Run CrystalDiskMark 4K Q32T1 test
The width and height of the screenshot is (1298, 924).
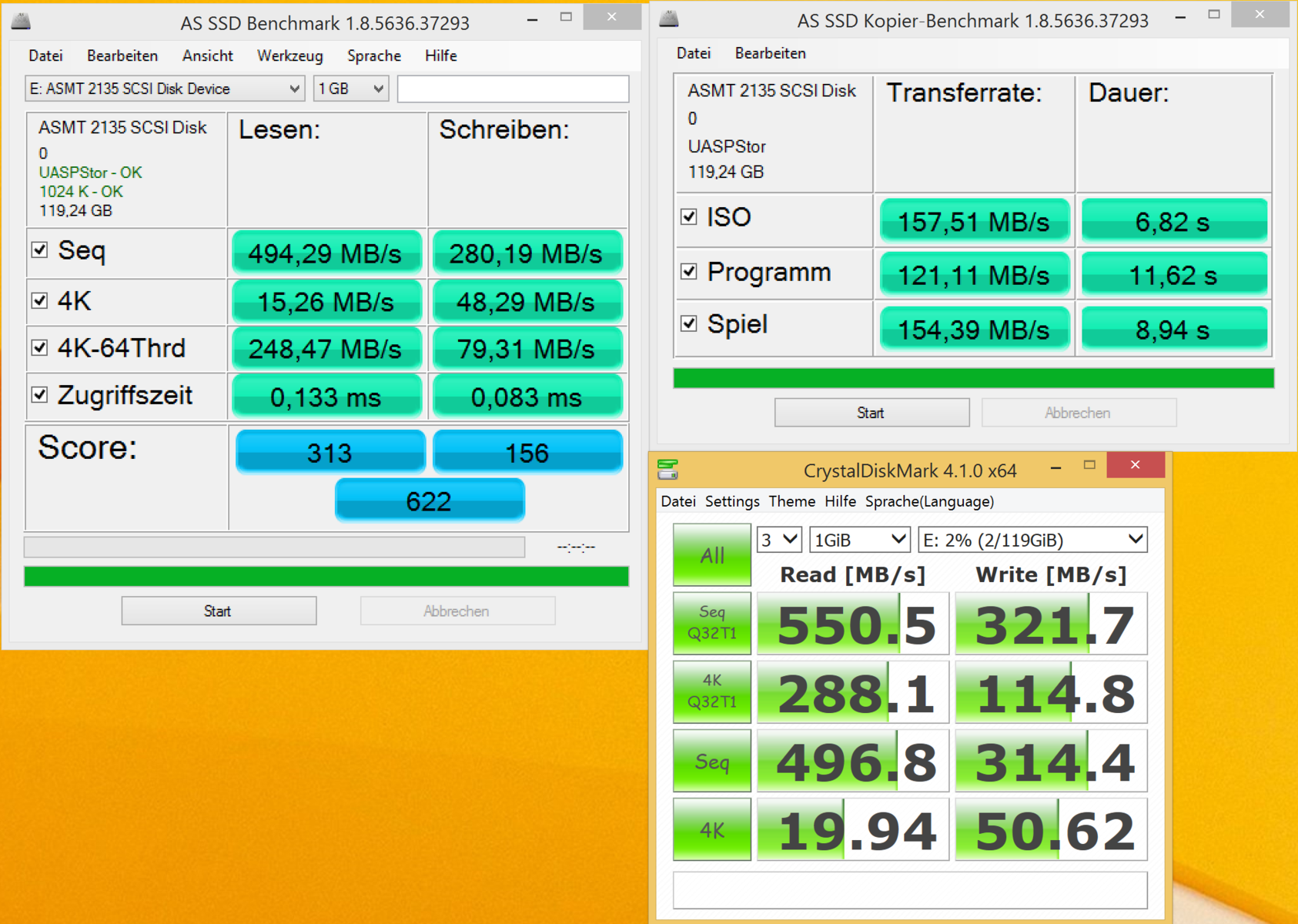pos(712,691)
